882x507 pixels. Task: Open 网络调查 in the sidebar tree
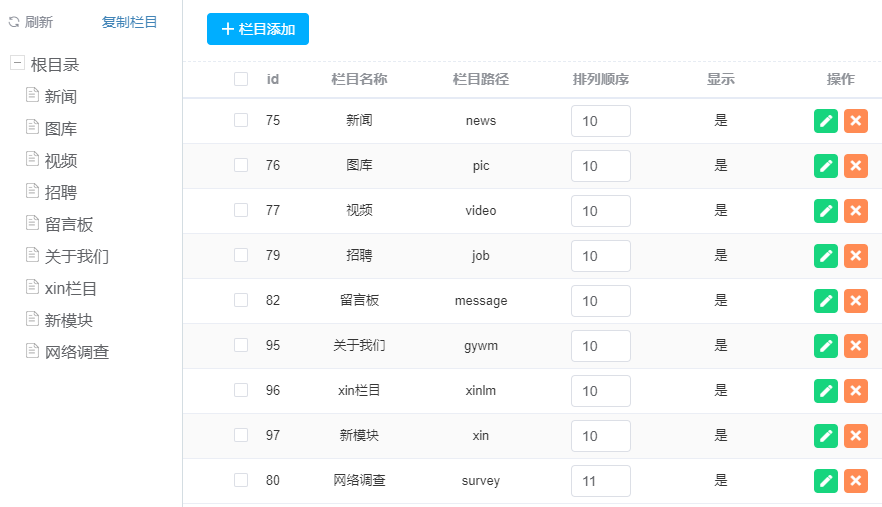click(x=77, y=353)
